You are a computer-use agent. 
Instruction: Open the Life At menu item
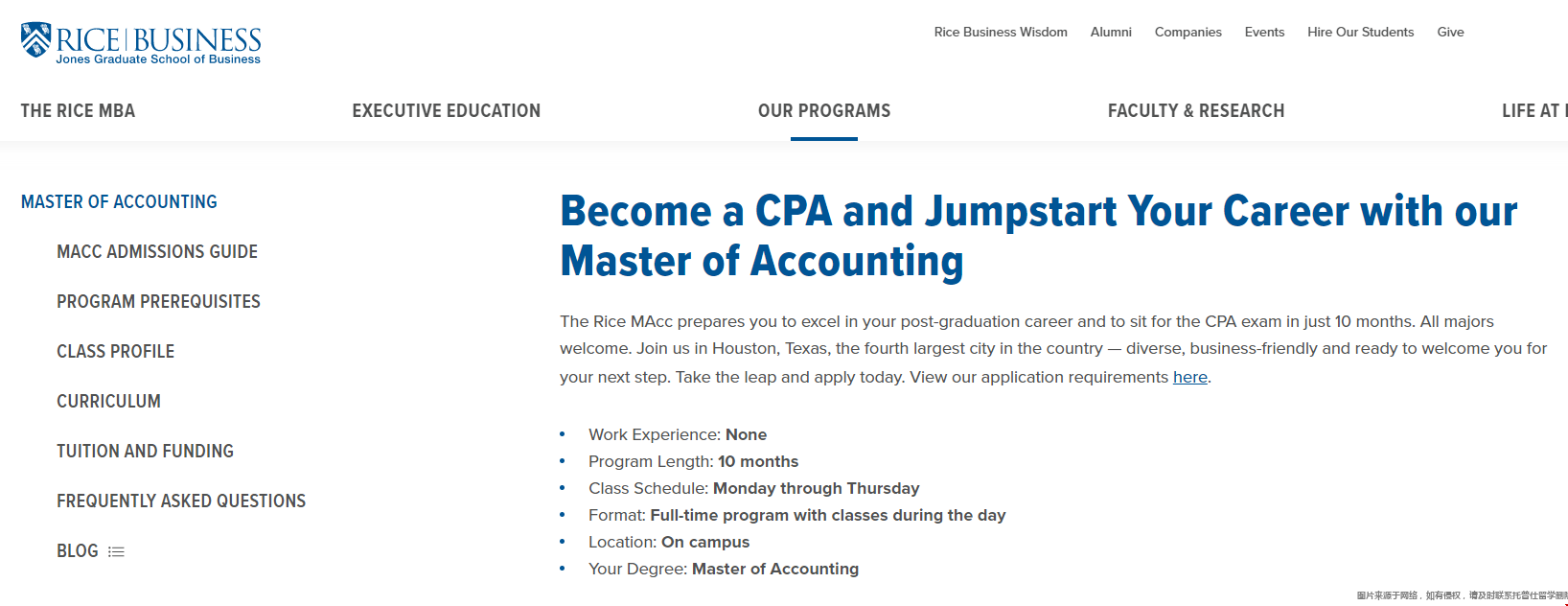click(1534, 111)
